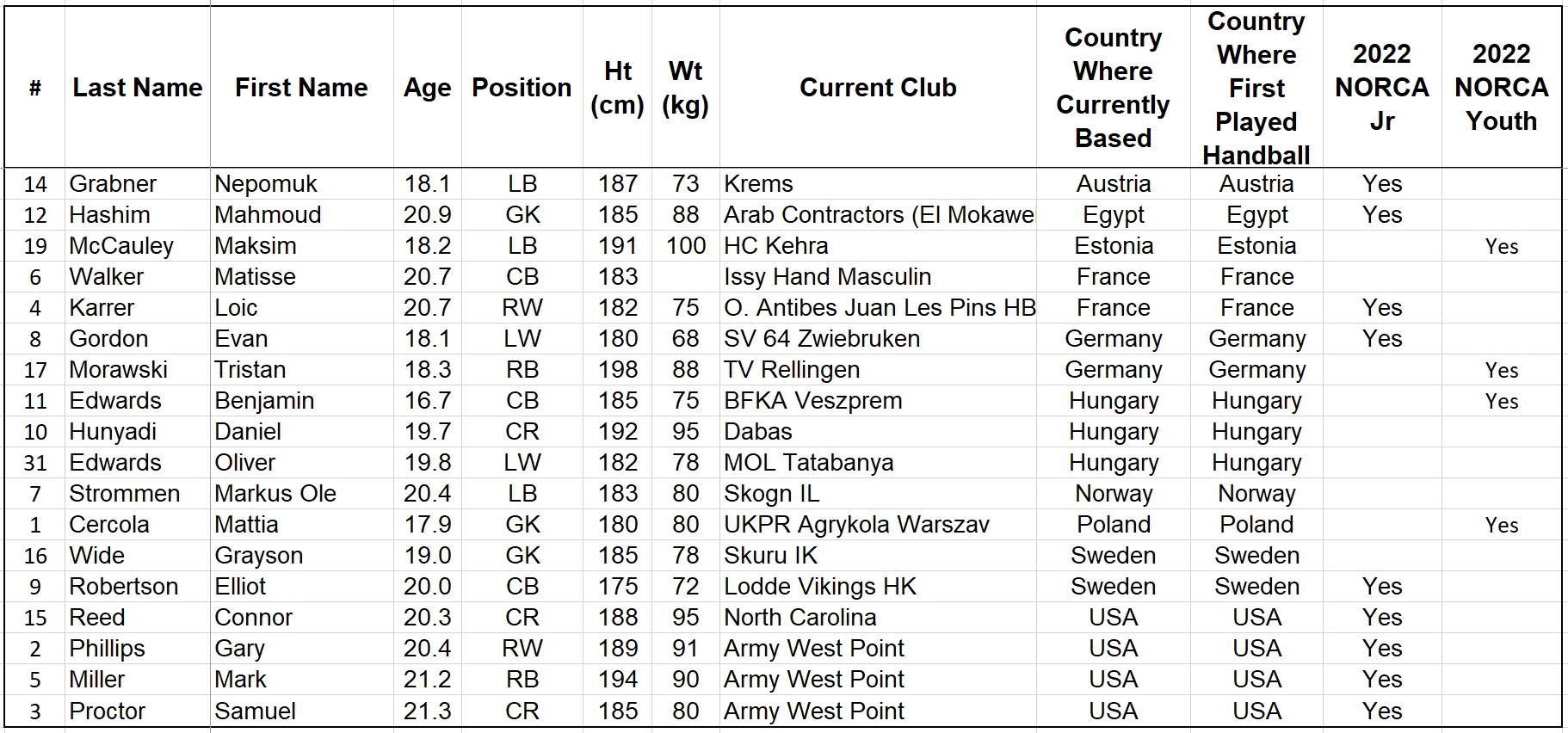Click the "Last Name" column header

point(137,87)
